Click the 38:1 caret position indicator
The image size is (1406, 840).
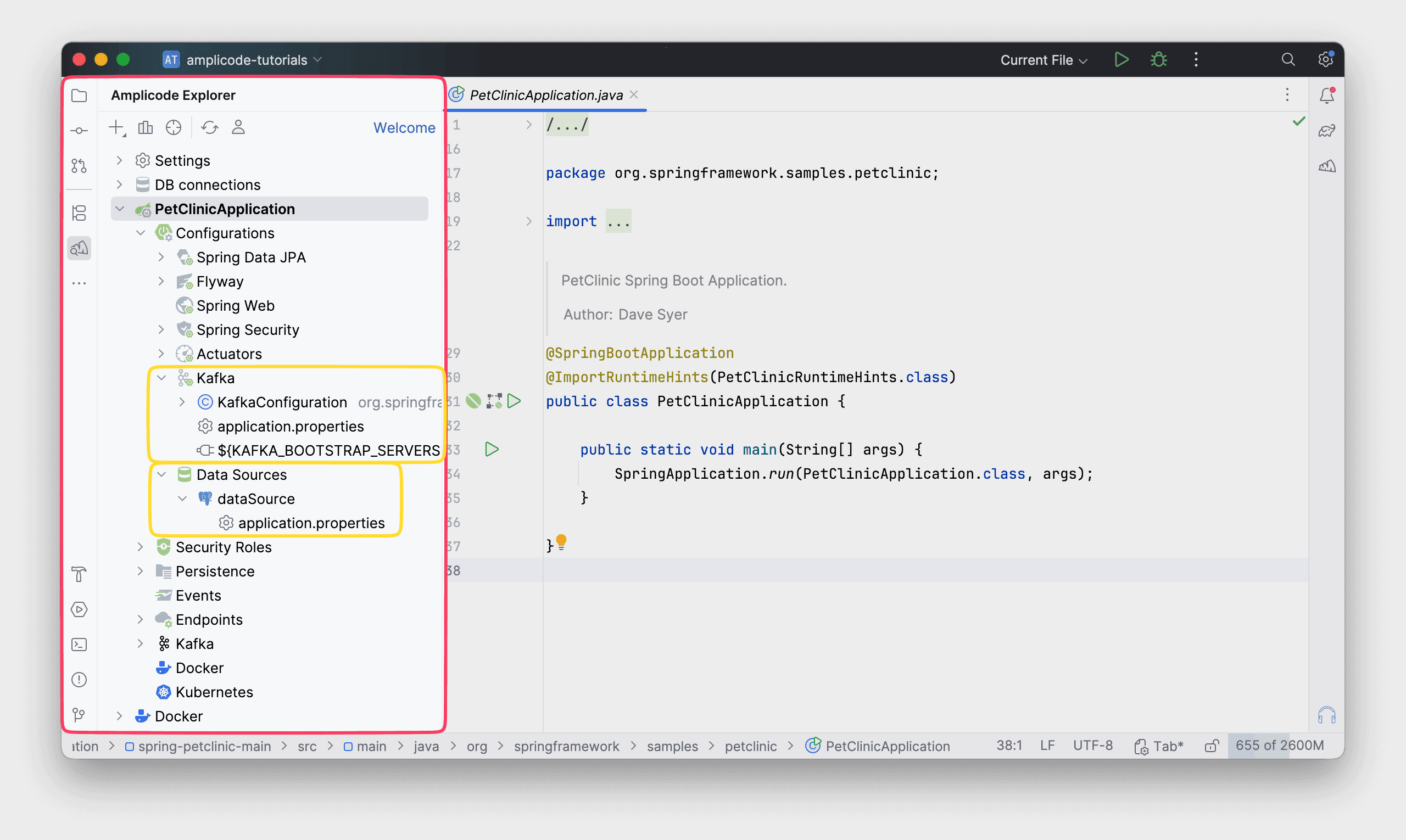pyautogui.click(x=1009, y=746)
